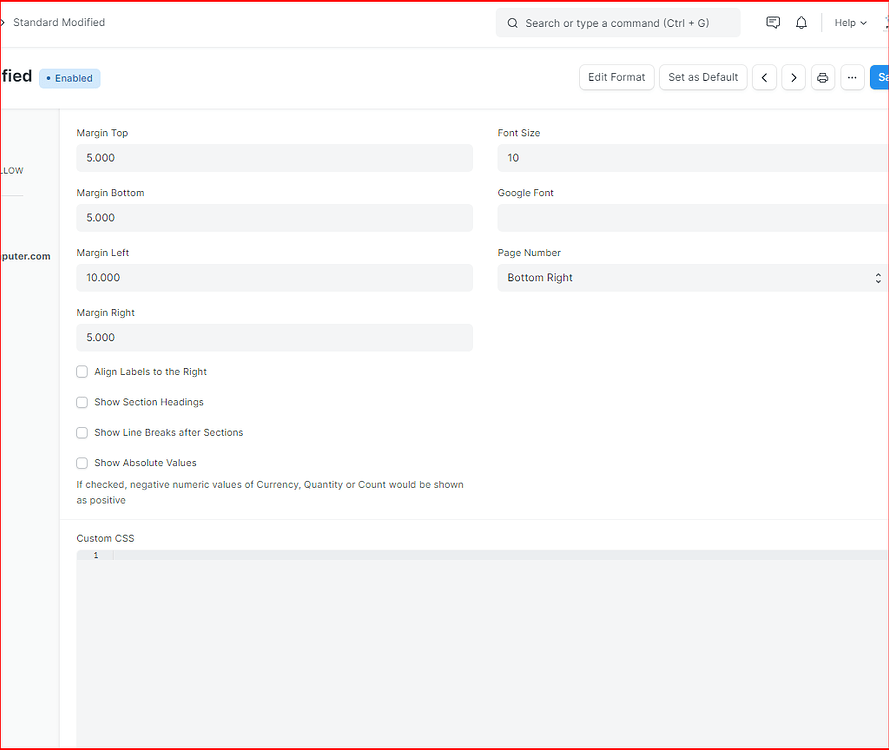889x750 pixels.
Task: Open the three-dots more menu
Action: [x=852, y=78]
